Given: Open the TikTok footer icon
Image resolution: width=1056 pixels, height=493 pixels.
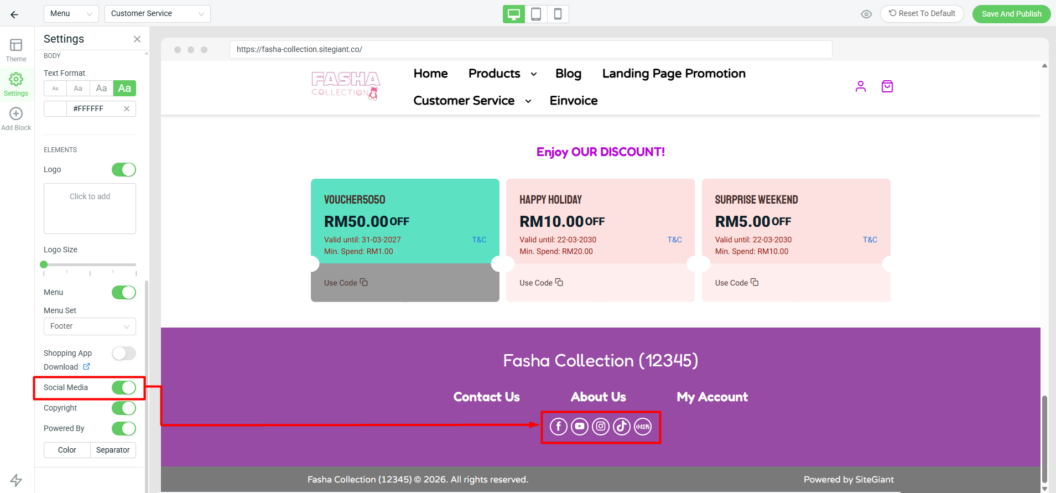Looking at the screenshot, I should (x=622, y=426).
